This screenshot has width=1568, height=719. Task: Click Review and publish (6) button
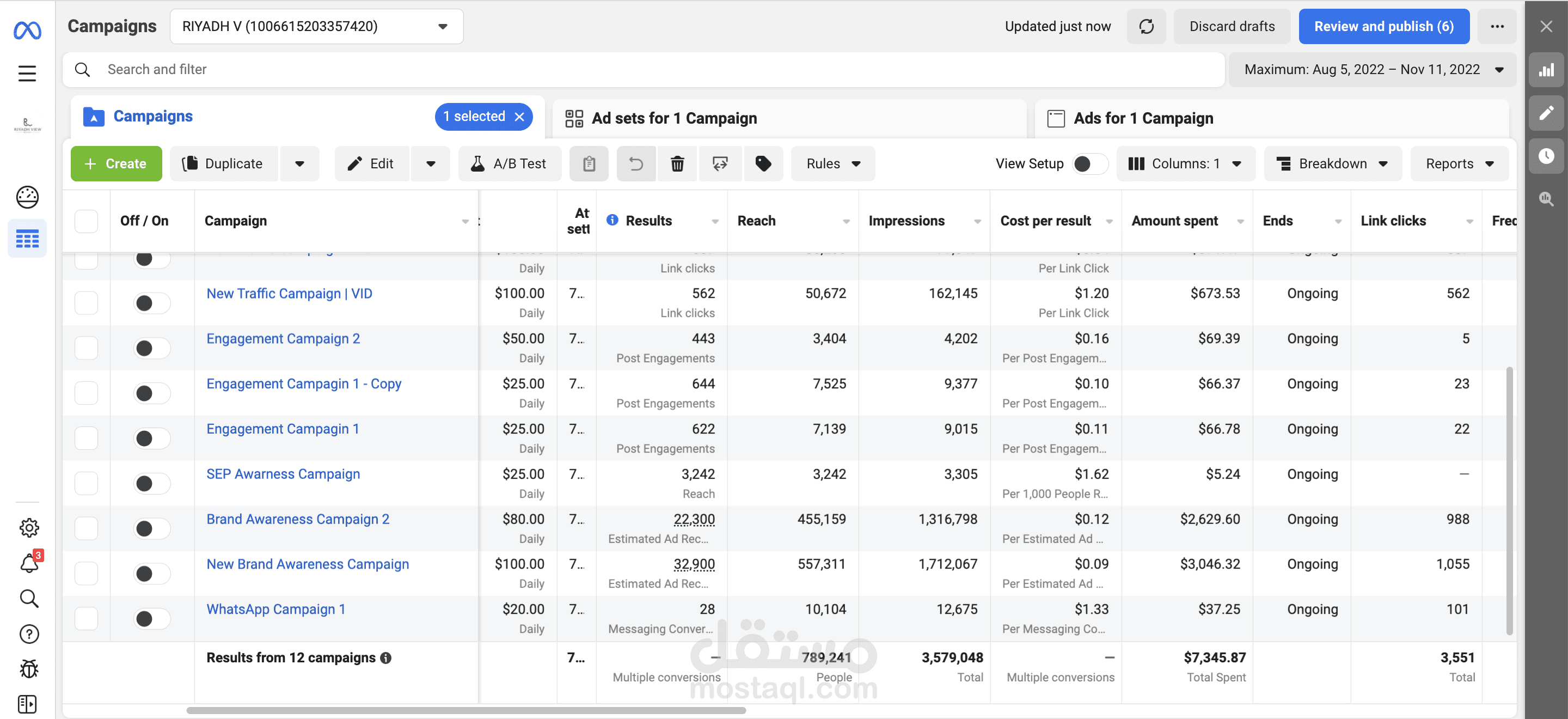coord(1383,26)
